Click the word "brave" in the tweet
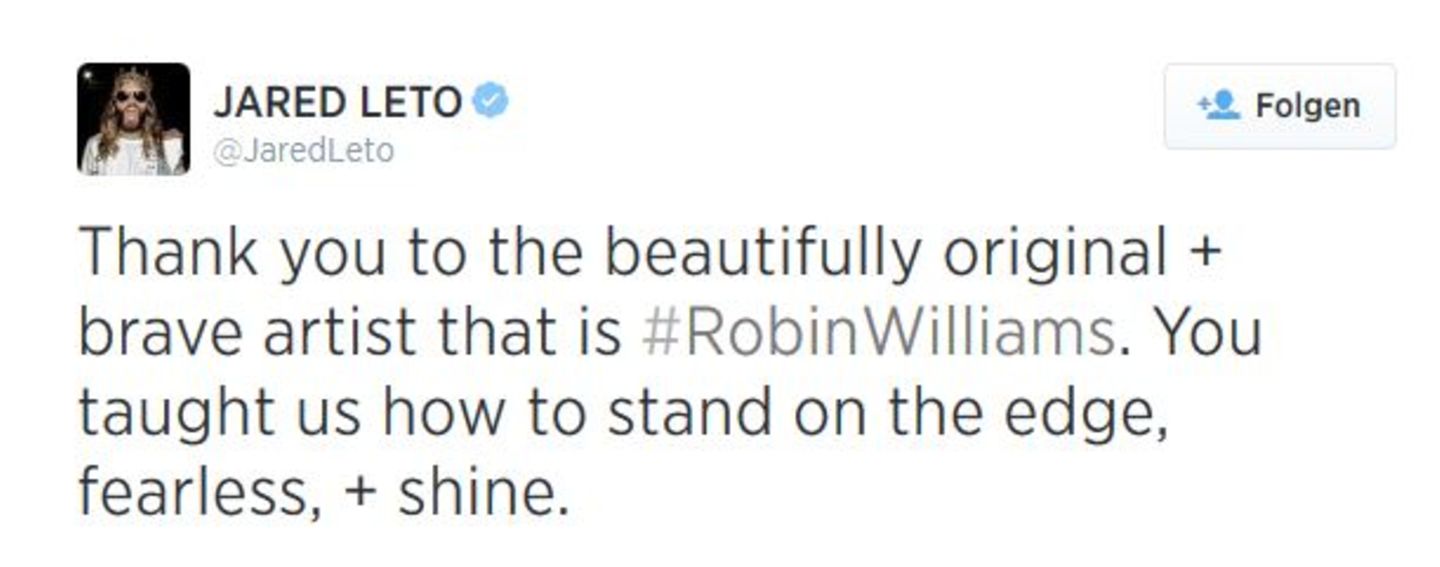Viewport: 1440px width, 567px height. coord(160,333)
